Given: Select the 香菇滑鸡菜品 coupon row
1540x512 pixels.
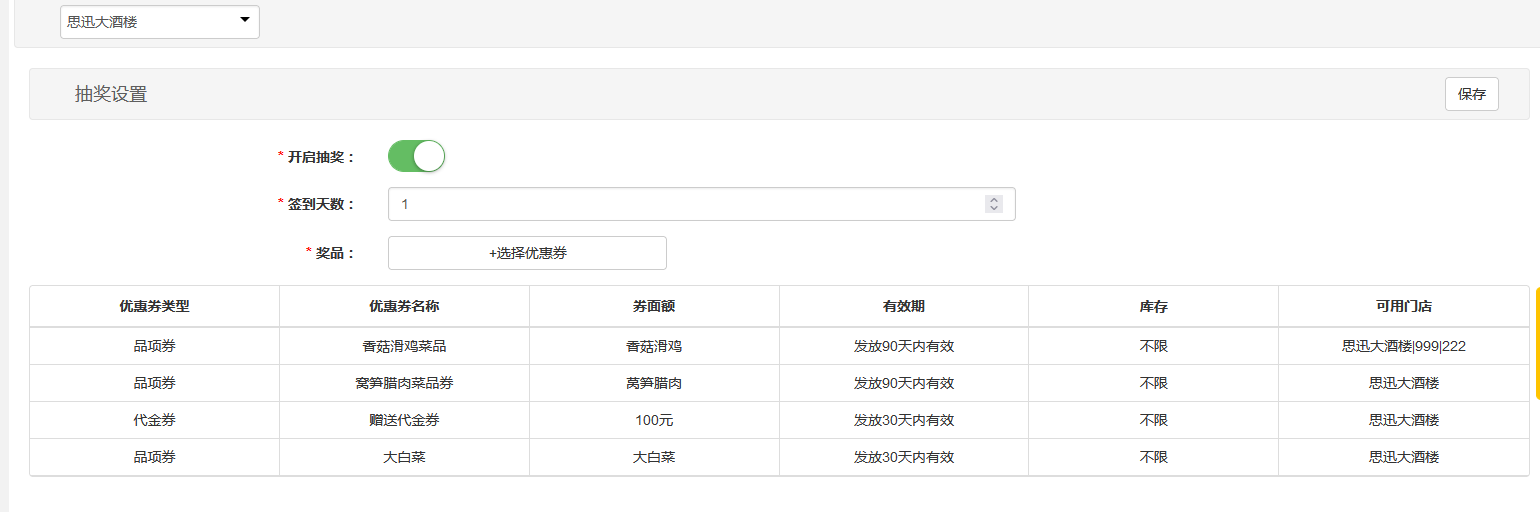Looking at the screenshot, I should pyautogui.click(x=780, y=346).
